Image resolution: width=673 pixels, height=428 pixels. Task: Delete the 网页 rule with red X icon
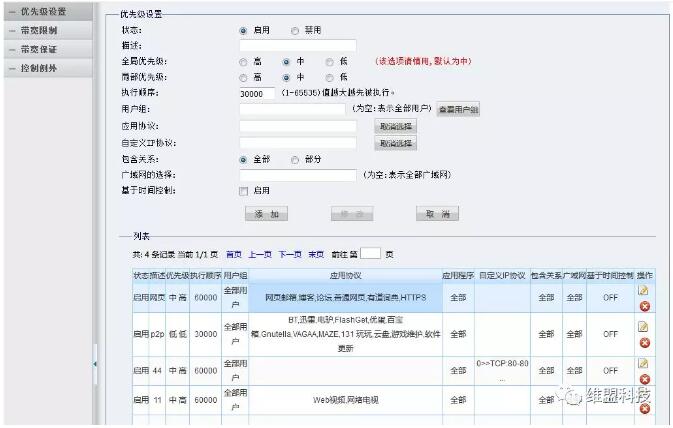coord(644,306)
